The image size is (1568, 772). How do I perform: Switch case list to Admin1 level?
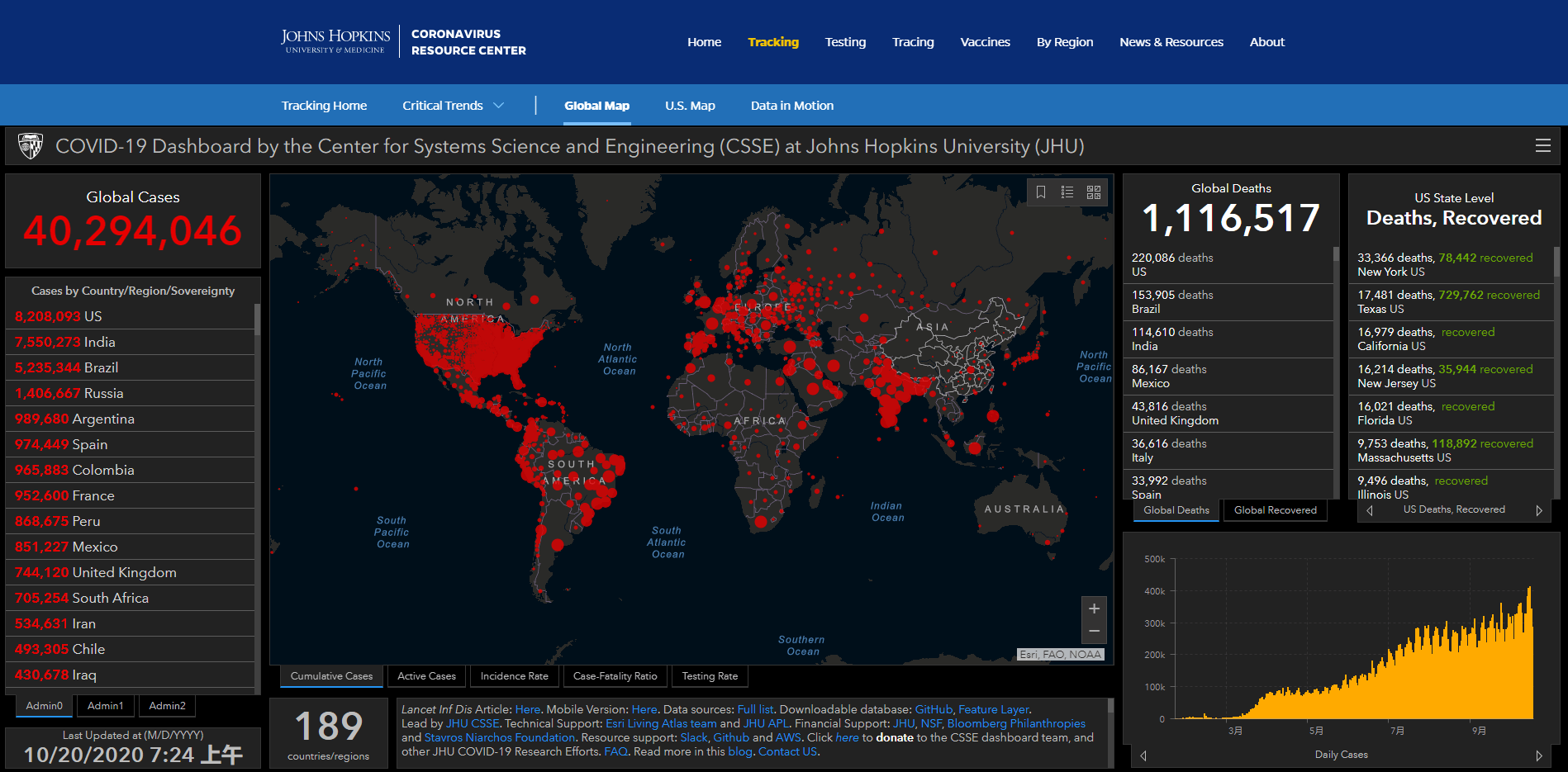pyautogui.click(x=105, y=706)
